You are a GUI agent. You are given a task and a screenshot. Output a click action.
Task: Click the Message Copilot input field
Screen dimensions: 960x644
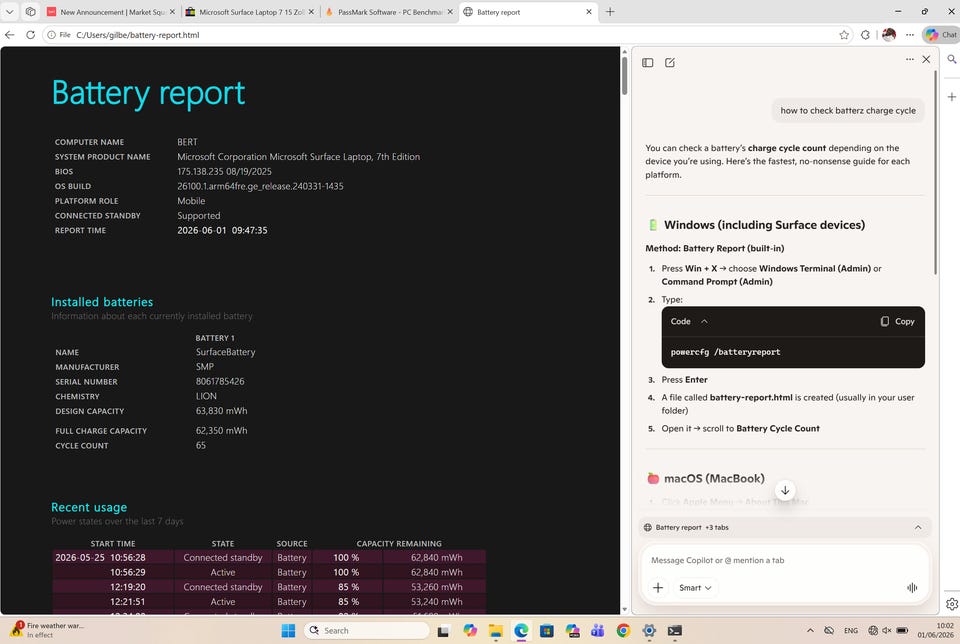click(x=785, y=560)
